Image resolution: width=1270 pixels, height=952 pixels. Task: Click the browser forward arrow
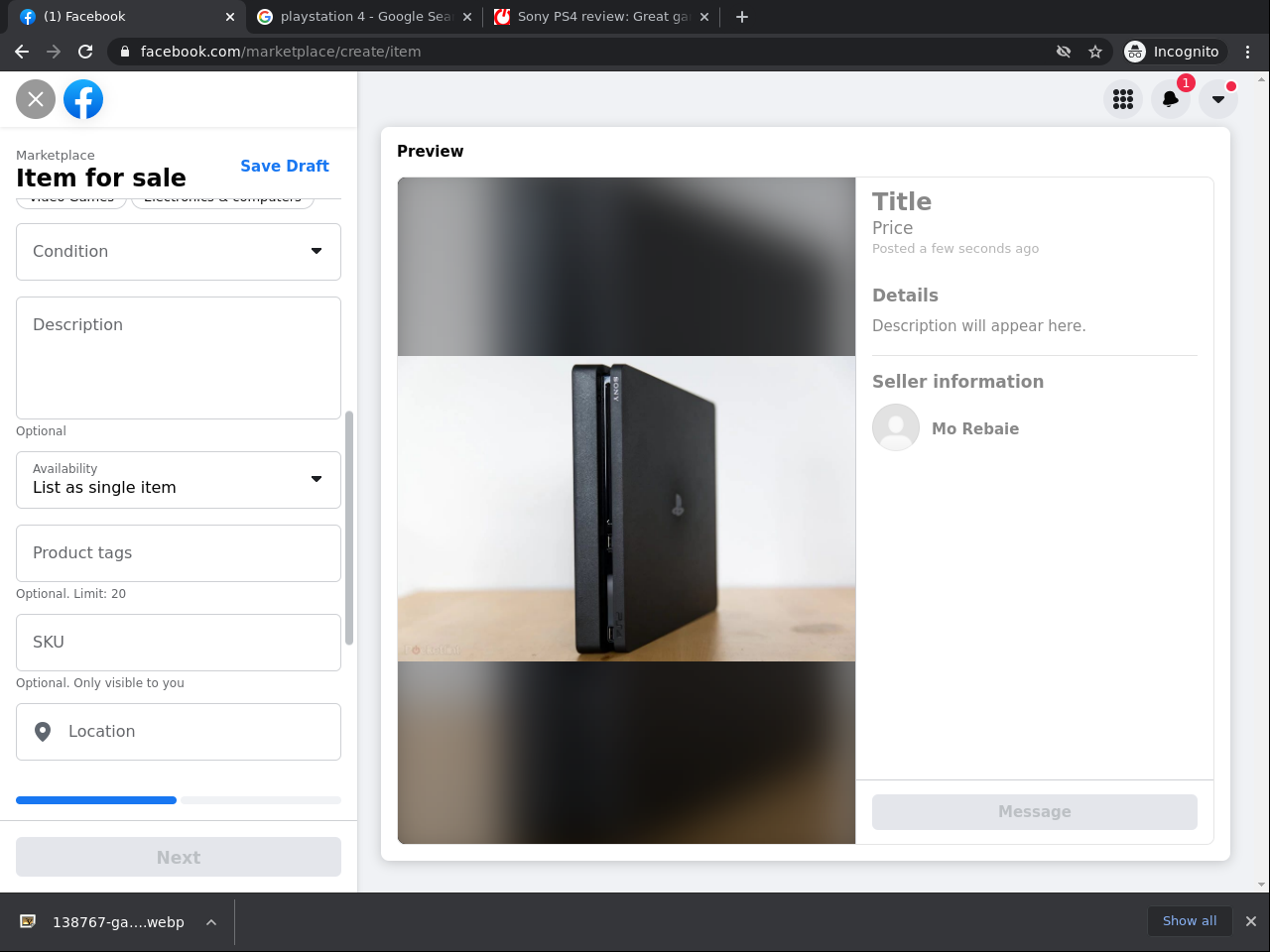click(x=54, y=52)
